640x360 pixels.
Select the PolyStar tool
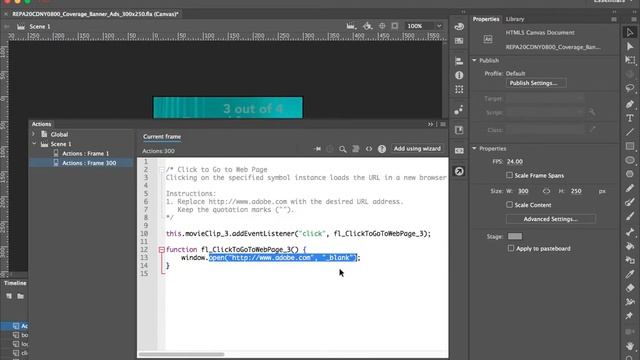pos(630,174)
